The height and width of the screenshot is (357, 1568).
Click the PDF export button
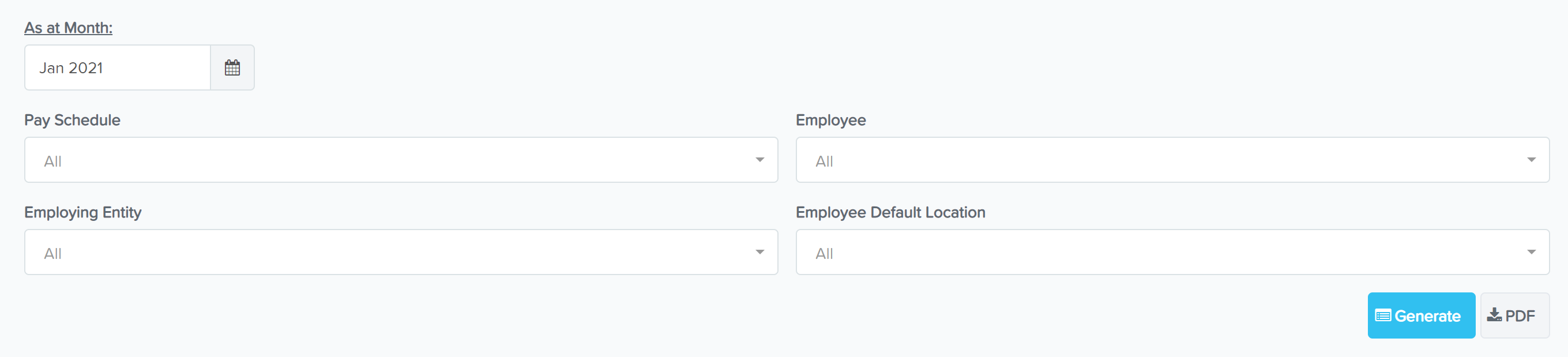tap(1514, 315)
